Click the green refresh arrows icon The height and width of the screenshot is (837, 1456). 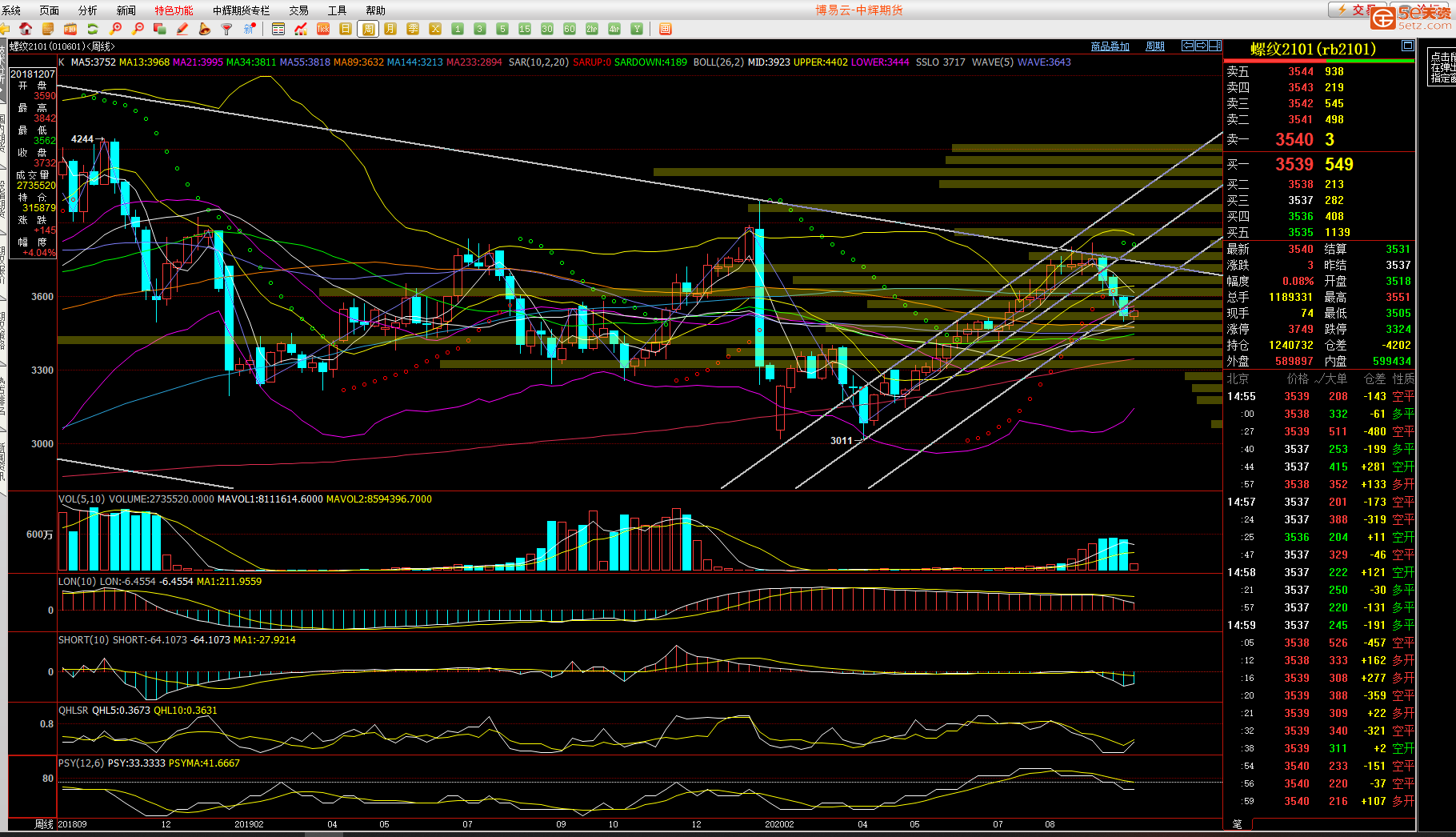click(x=93, y=29)
